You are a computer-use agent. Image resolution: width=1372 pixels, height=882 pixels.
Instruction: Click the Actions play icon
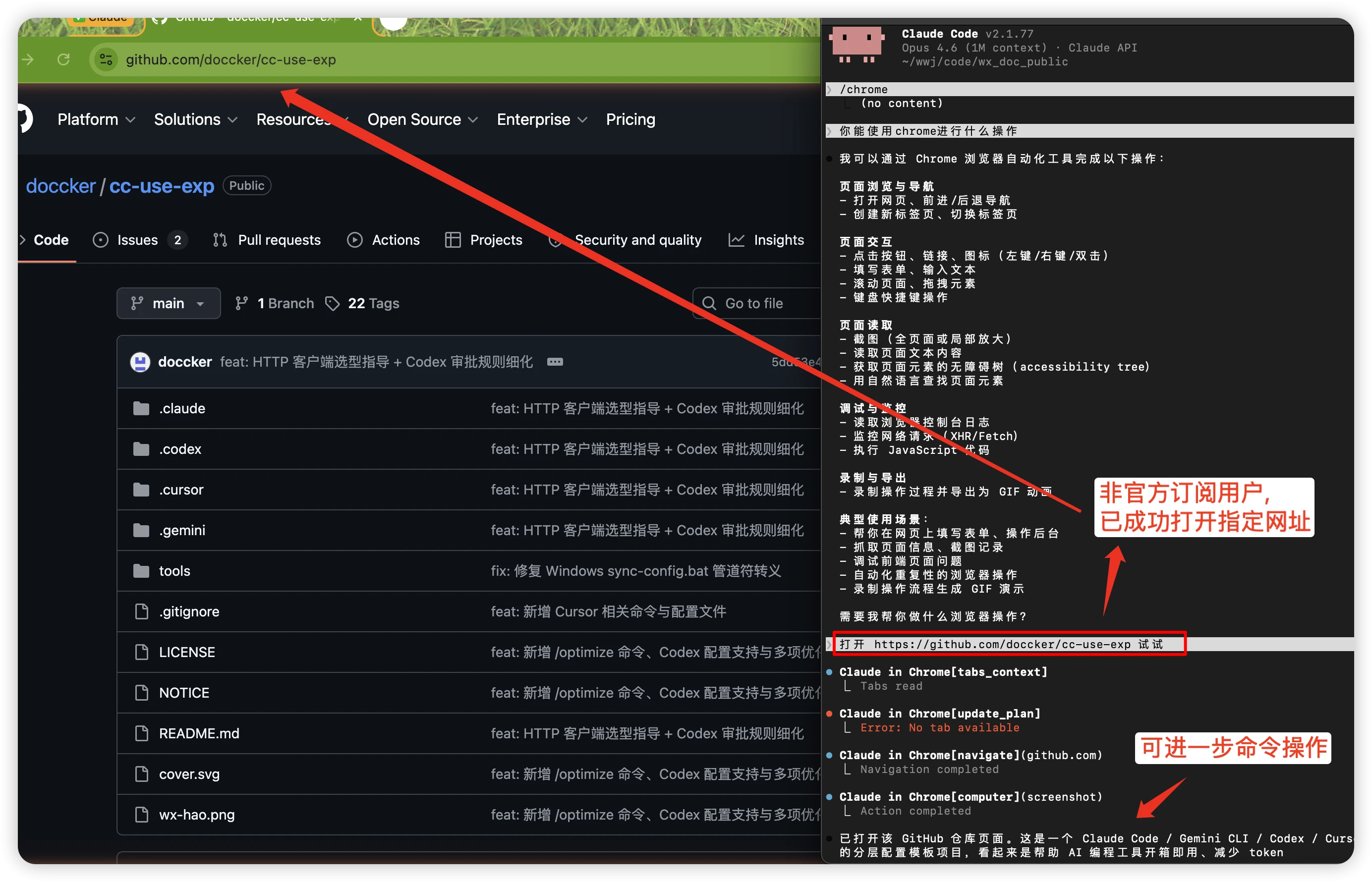pyautogui.click(x=354, y=240)
